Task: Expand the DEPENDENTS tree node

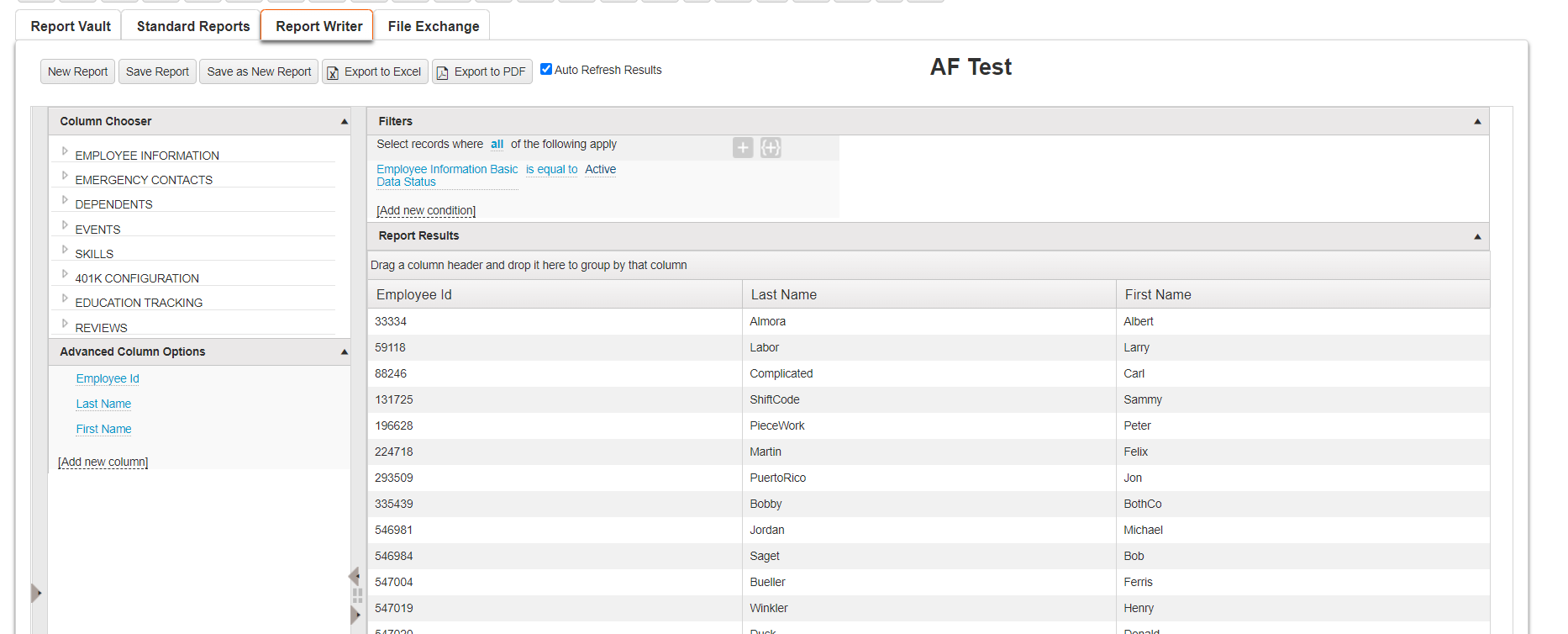Action: click(x=65, y=200)
